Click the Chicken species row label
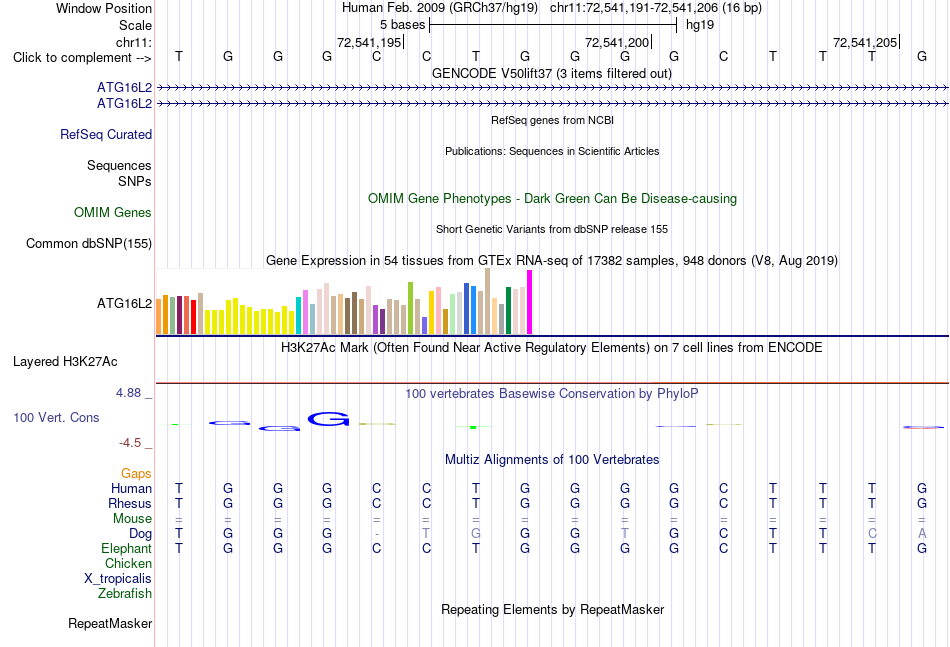The height and width of the screenshot is (647, 950). coord(128,563)
